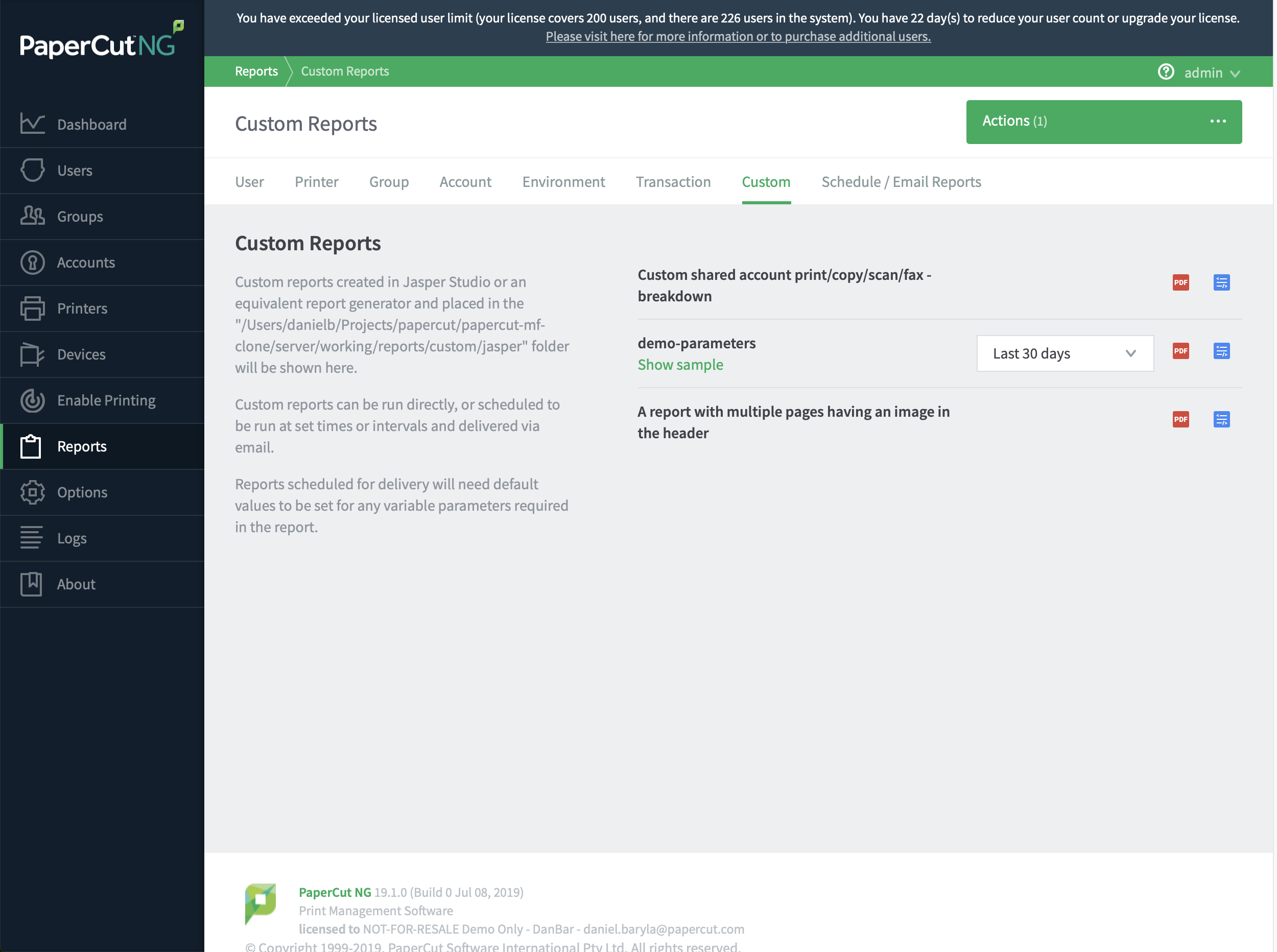
Task: Click the Dashboard chart icon in sidebar
Action: tap(32, 123)
